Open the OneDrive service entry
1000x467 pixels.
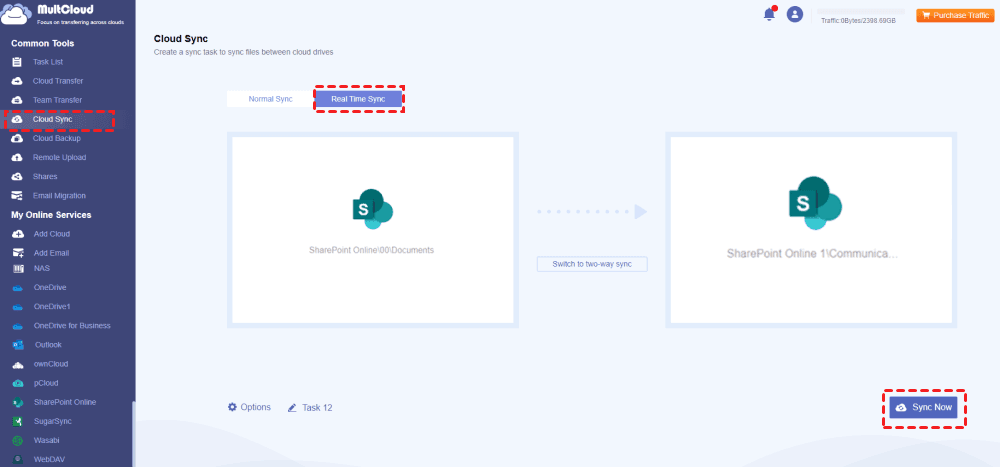pyautogui.click(x=50, y=288)
